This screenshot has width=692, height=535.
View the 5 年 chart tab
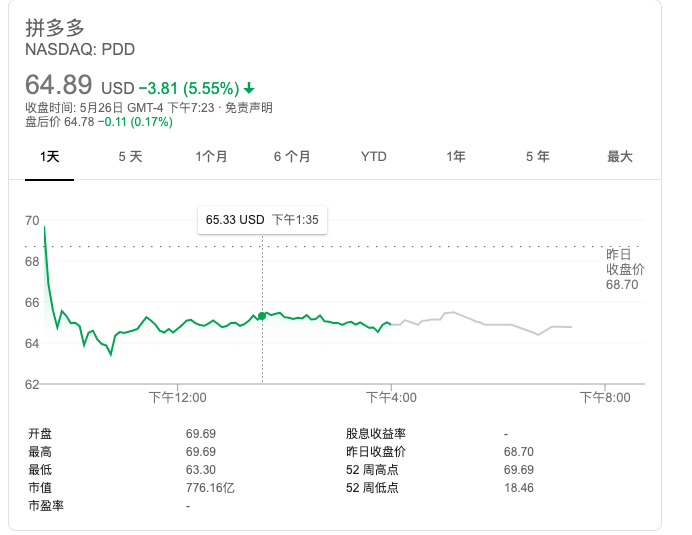[x=537, y=157]
